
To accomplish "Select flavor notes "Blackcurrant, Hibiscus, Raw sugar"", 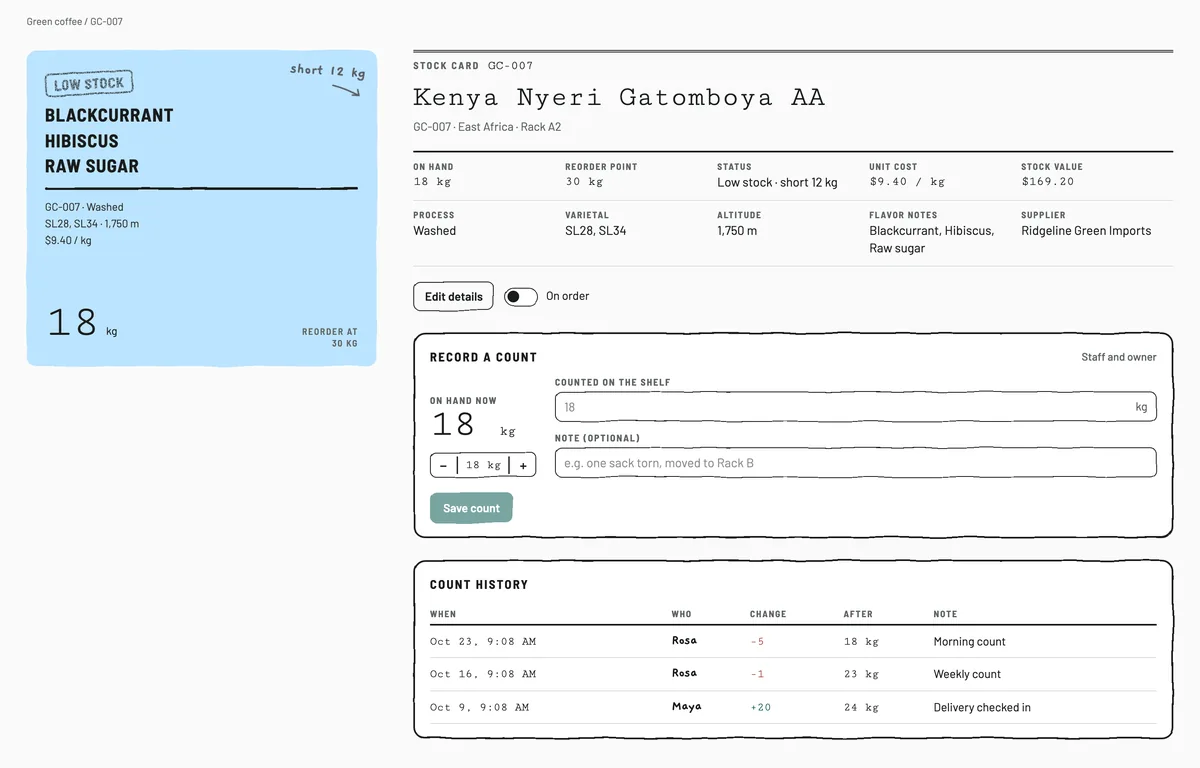I will pos(932,239).
